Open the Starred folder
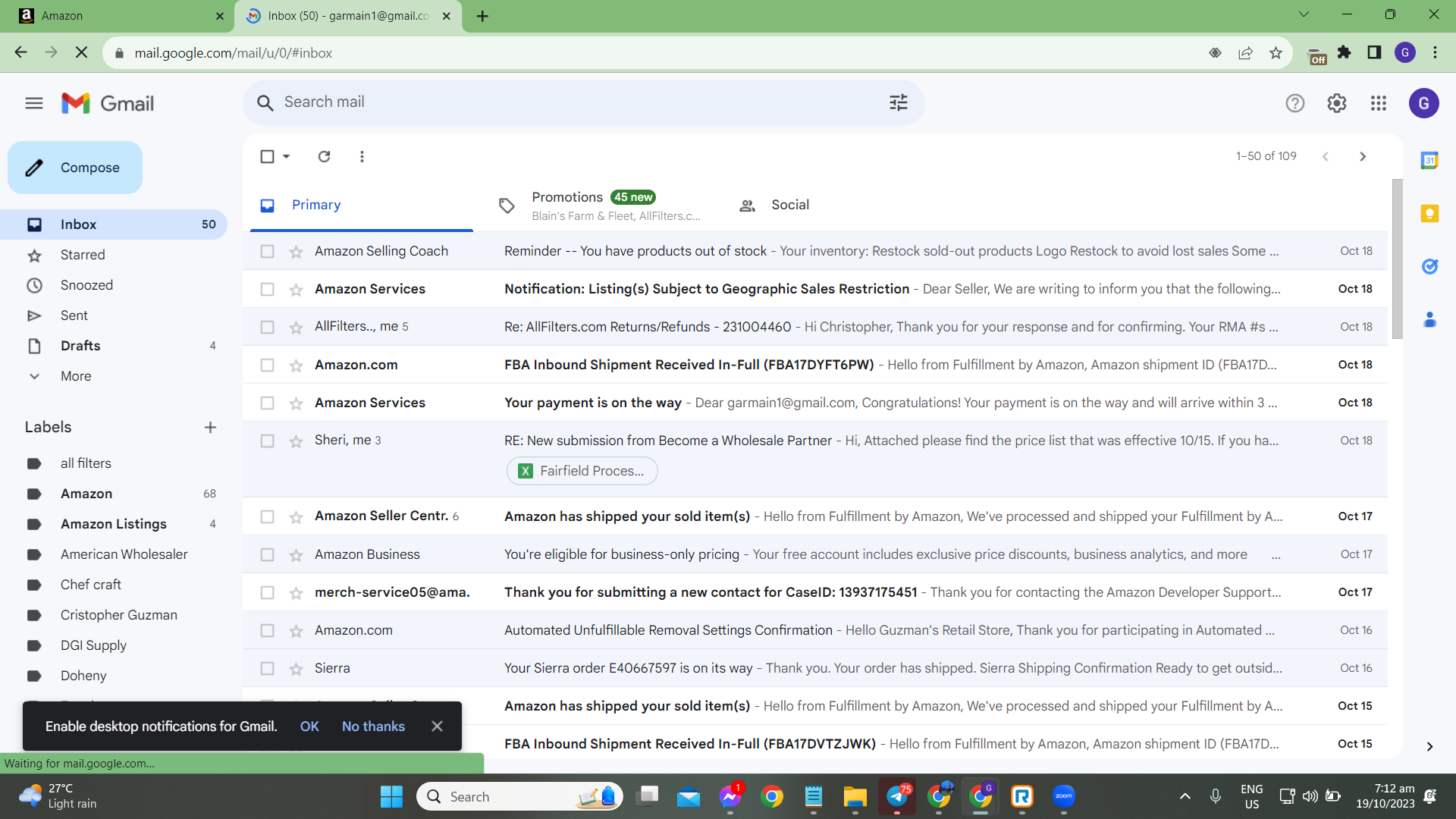Viewport: 1456px width, 819px height. click(83, 255)
